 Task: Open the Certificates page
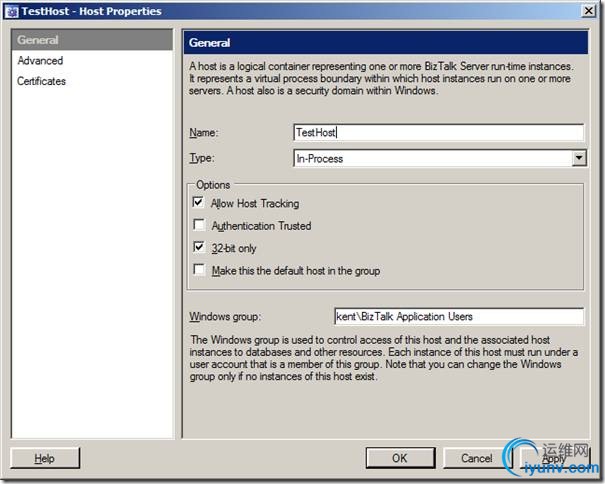[41, 81]
